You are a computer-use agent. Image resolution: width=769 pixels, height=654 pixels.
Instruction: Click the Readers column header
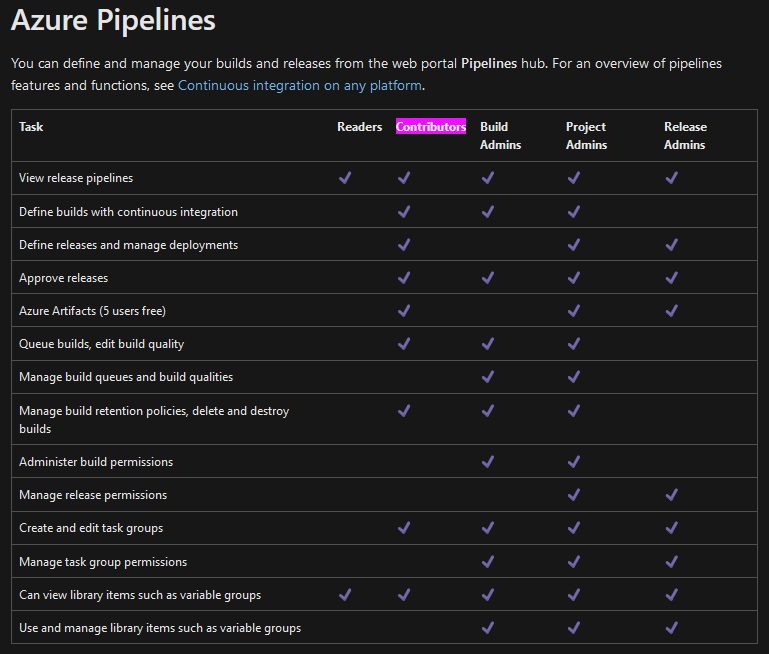click(359, 126)
